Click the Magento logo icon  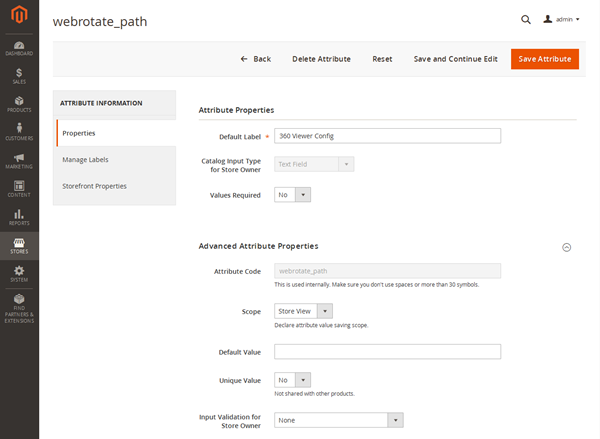click(19, 18)
